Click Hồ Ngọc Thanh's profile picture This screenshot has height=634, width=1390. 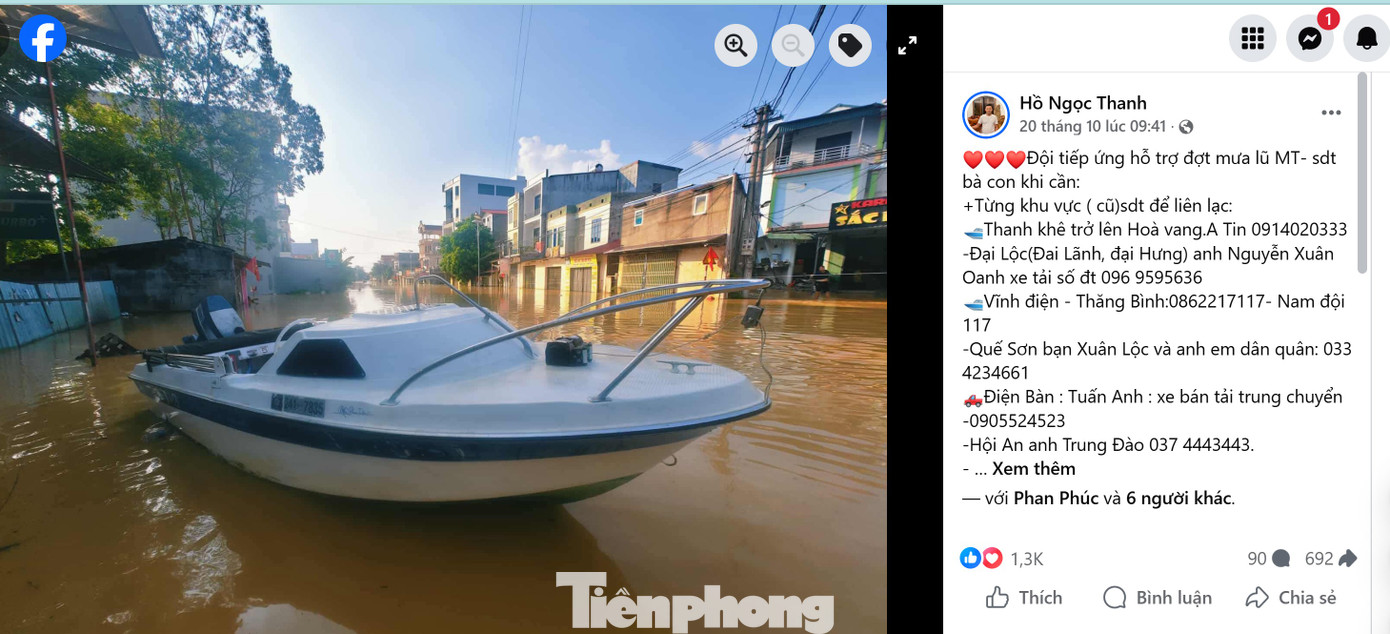pyautogui.click(x=986, y=115)
